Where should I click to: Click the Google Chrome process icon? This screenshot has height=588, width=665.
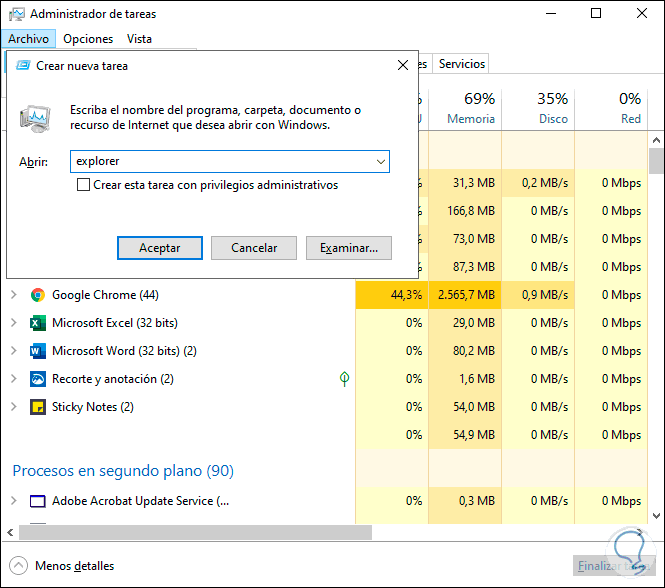point(38,295)
